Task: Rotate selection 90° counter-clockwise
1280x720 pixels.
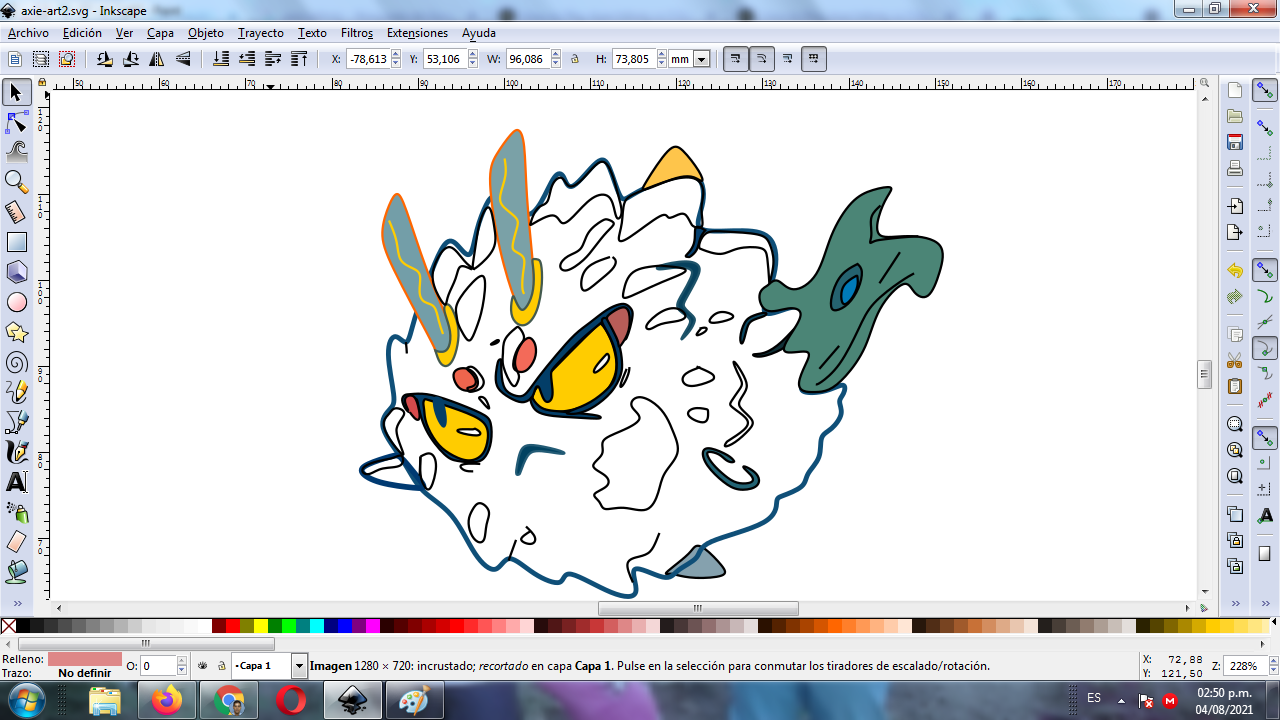Action: point(105,59)
